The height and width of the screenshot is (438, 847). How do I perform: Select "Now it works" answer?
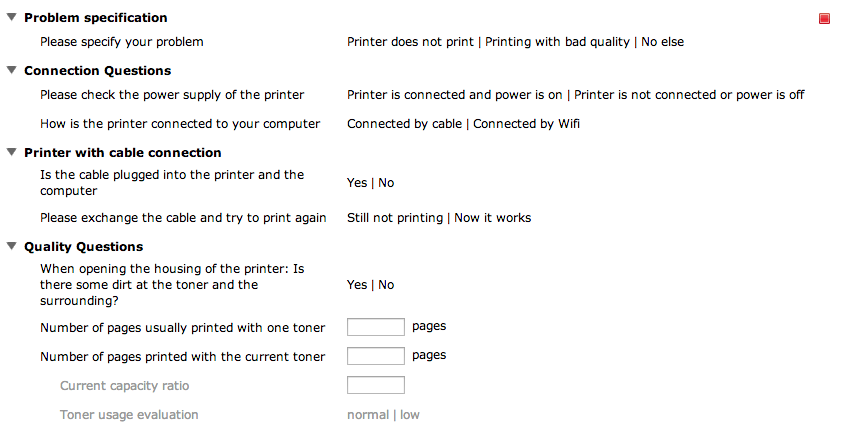[x=492, y=218]
